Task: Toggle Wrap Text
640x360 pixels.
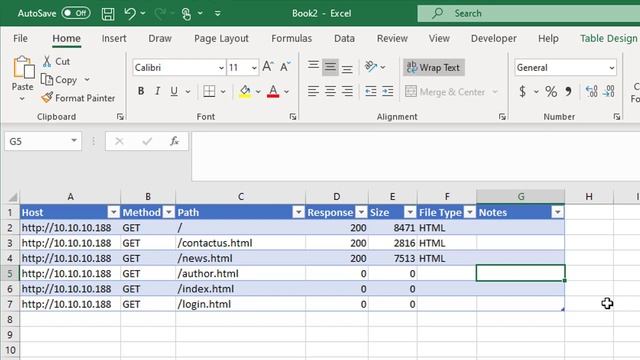Action: [x=433, y=68]
